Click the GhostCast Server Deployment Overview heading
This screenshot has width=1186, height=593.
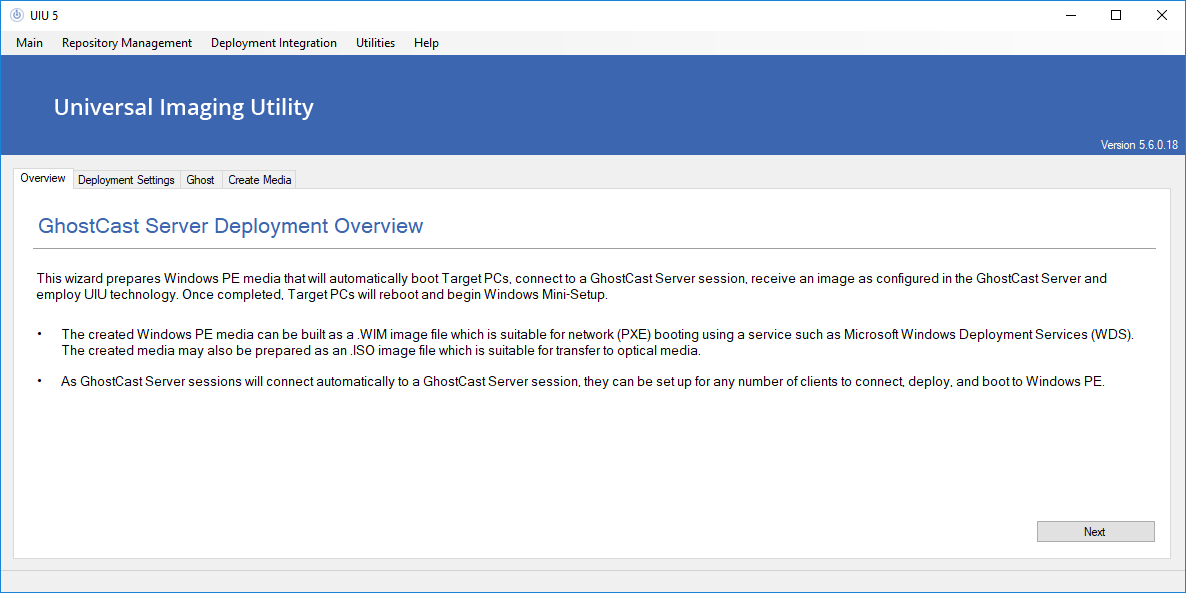[231, 225]
